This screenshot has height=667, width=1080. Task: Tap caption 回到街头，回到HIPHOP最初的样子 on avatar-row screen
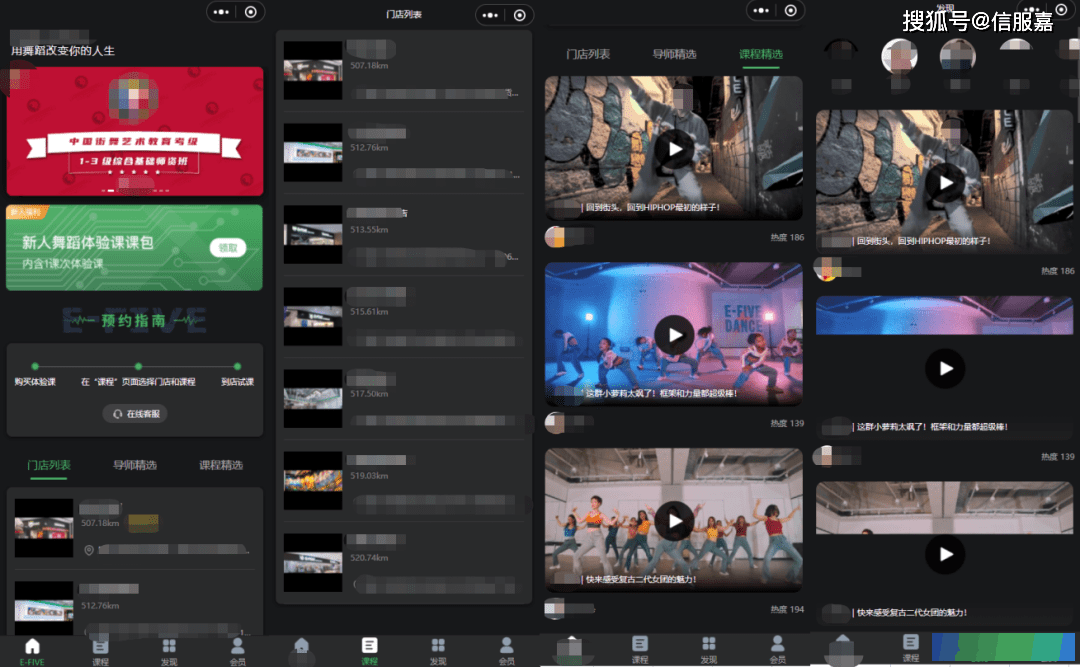[924, 241]
